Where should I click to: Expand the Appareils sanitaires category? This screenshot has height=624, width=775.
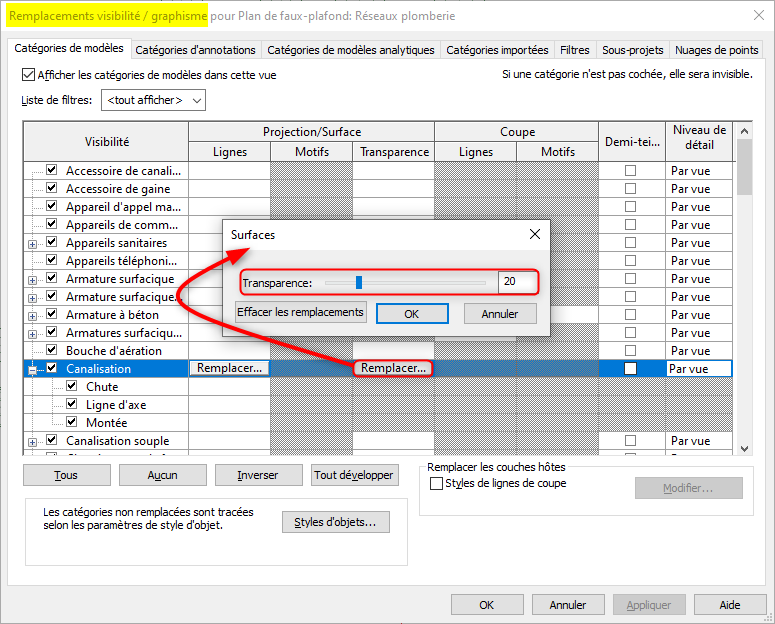tap(33, 243)
